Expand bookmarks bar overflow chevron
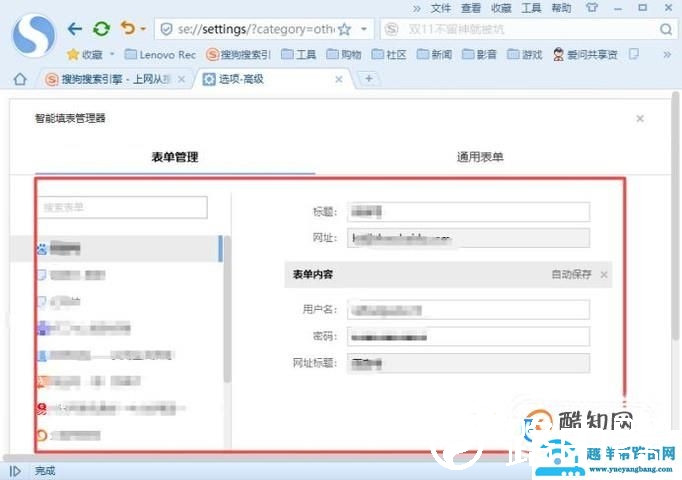Image resolution: width=682 pixels, height=480 pixels. click(x=667, y=54)
